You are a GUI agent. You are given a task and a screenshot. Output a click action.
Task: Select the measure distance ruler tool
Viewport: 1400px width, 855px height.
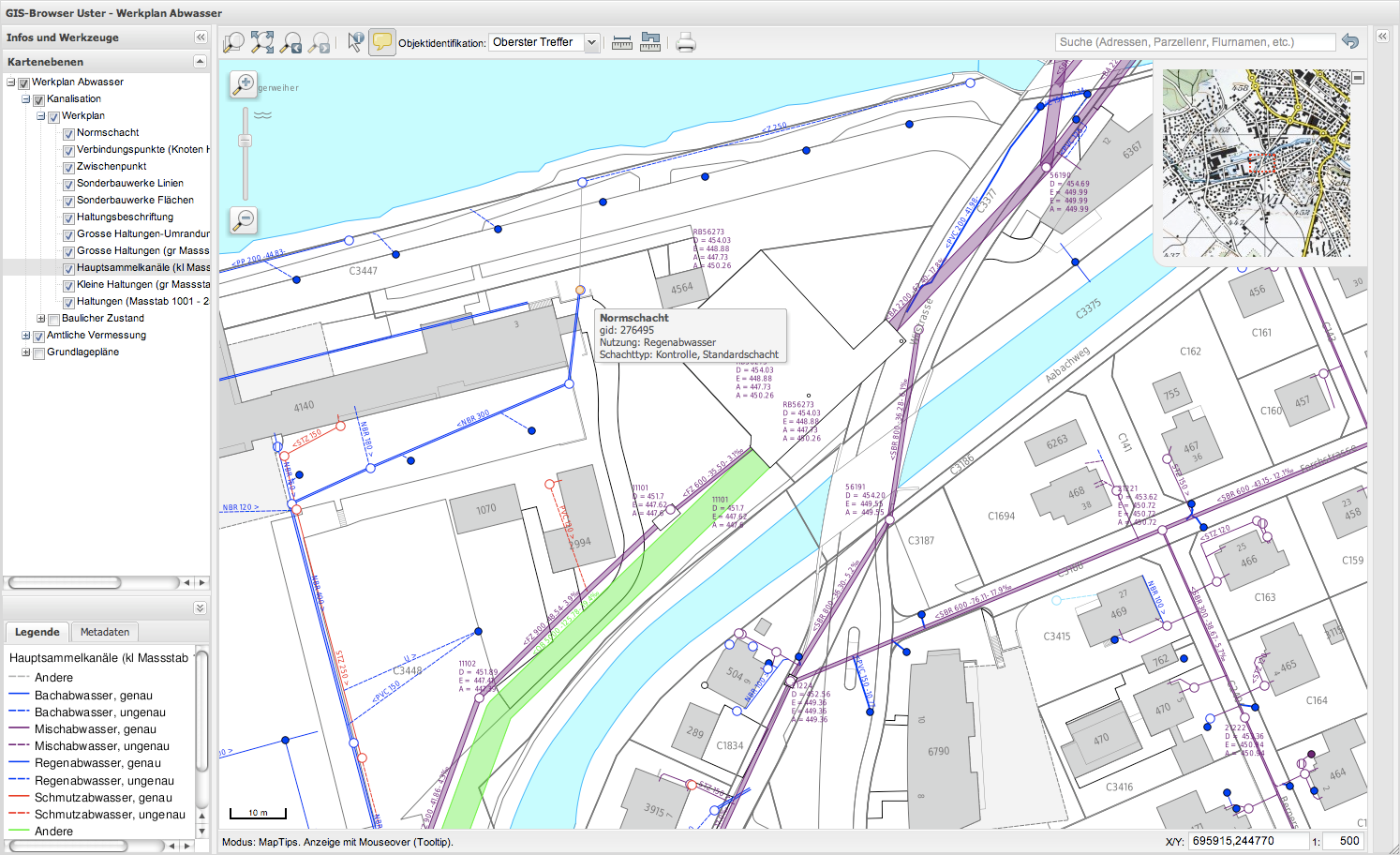point(621,42)
